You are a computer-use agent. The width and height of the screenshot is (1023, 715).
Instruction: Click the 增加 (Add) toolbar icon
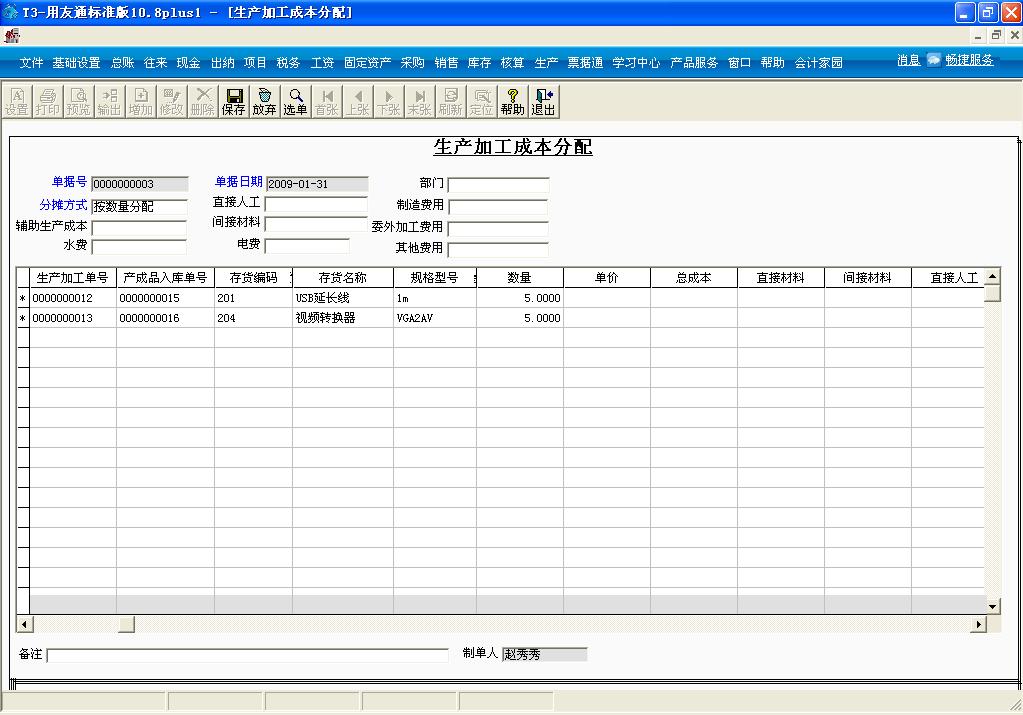[x=139, y=100]
